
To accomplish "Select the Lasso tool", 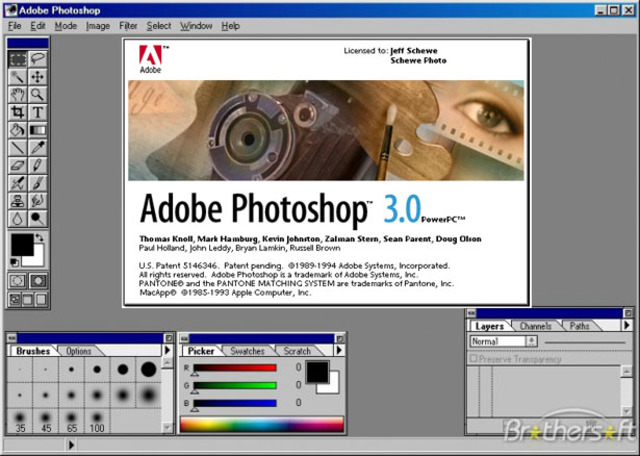I will coord(38,59).
